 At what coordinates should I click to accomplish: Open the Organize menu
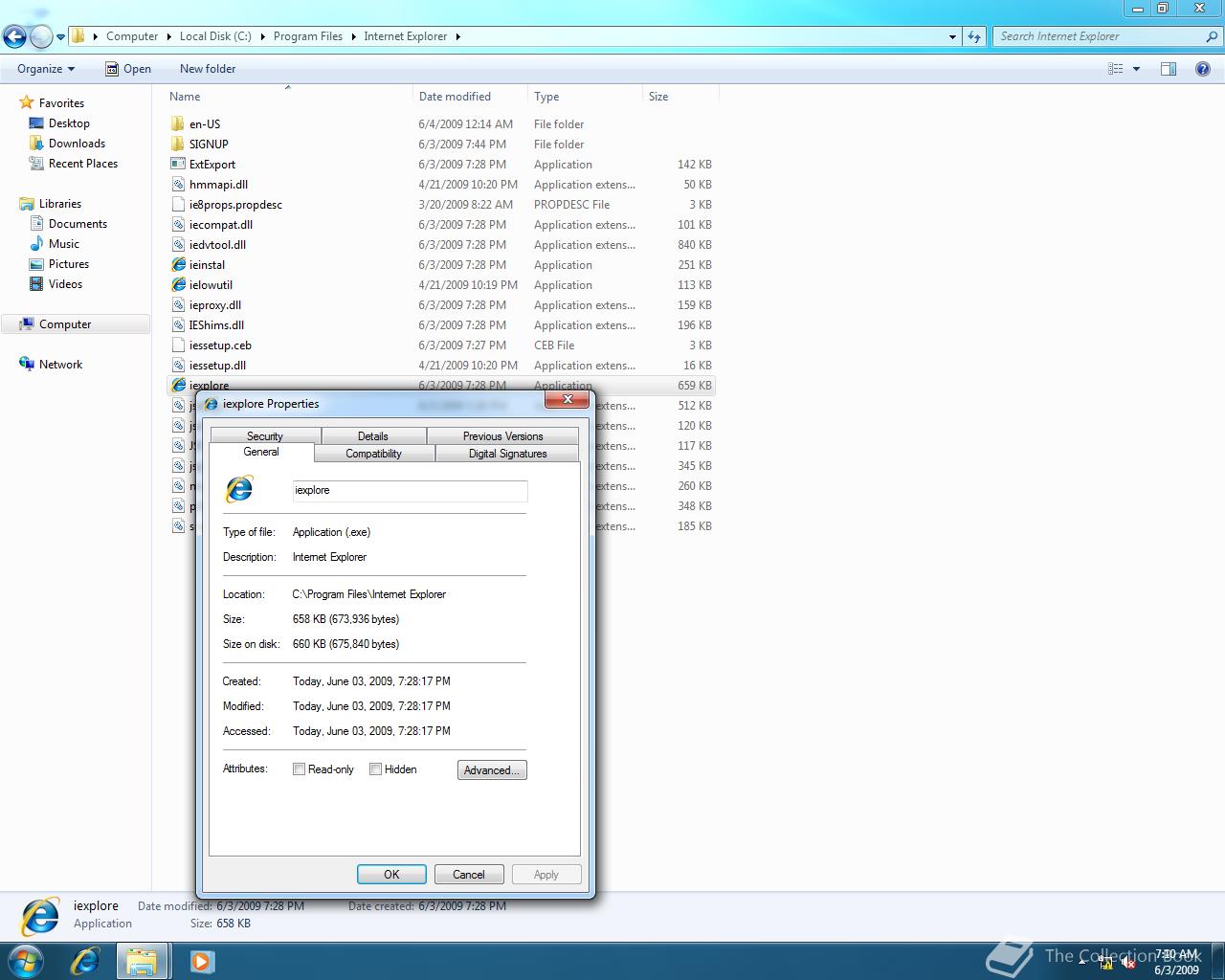[x=46, y=69]
